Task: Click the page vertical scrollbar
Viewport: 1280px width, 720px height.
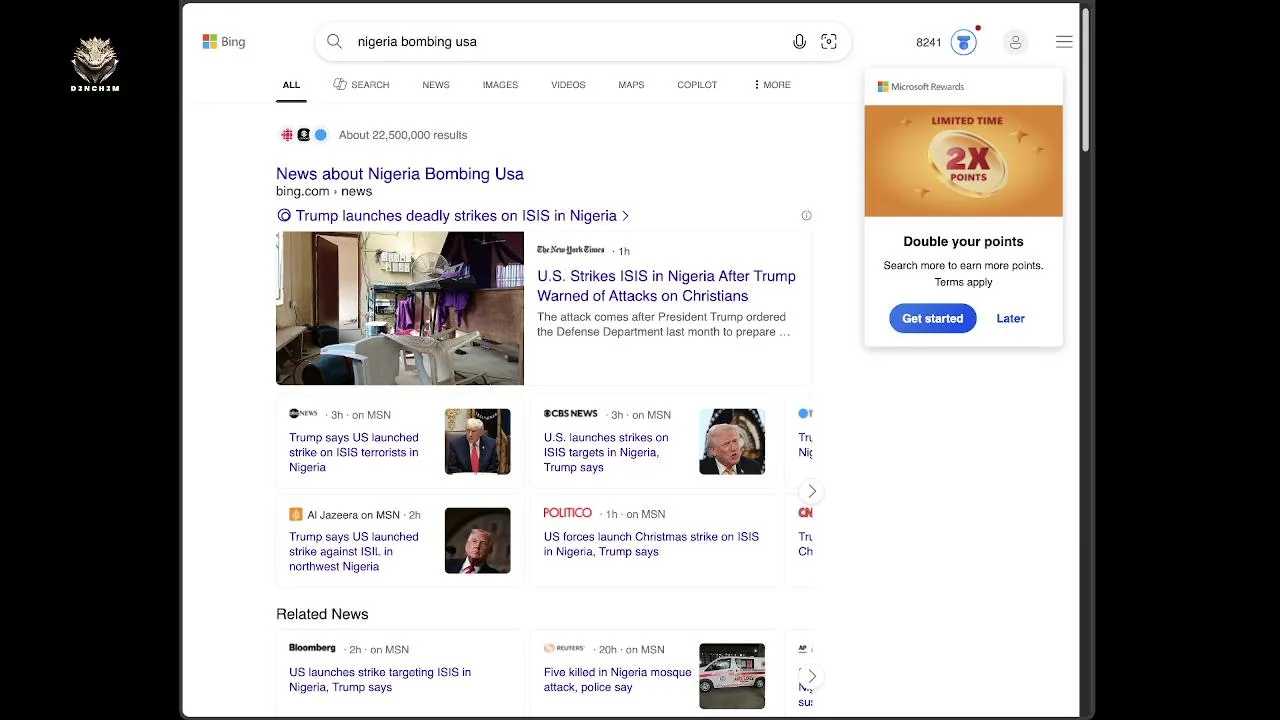Action: tap(1086, 80)
